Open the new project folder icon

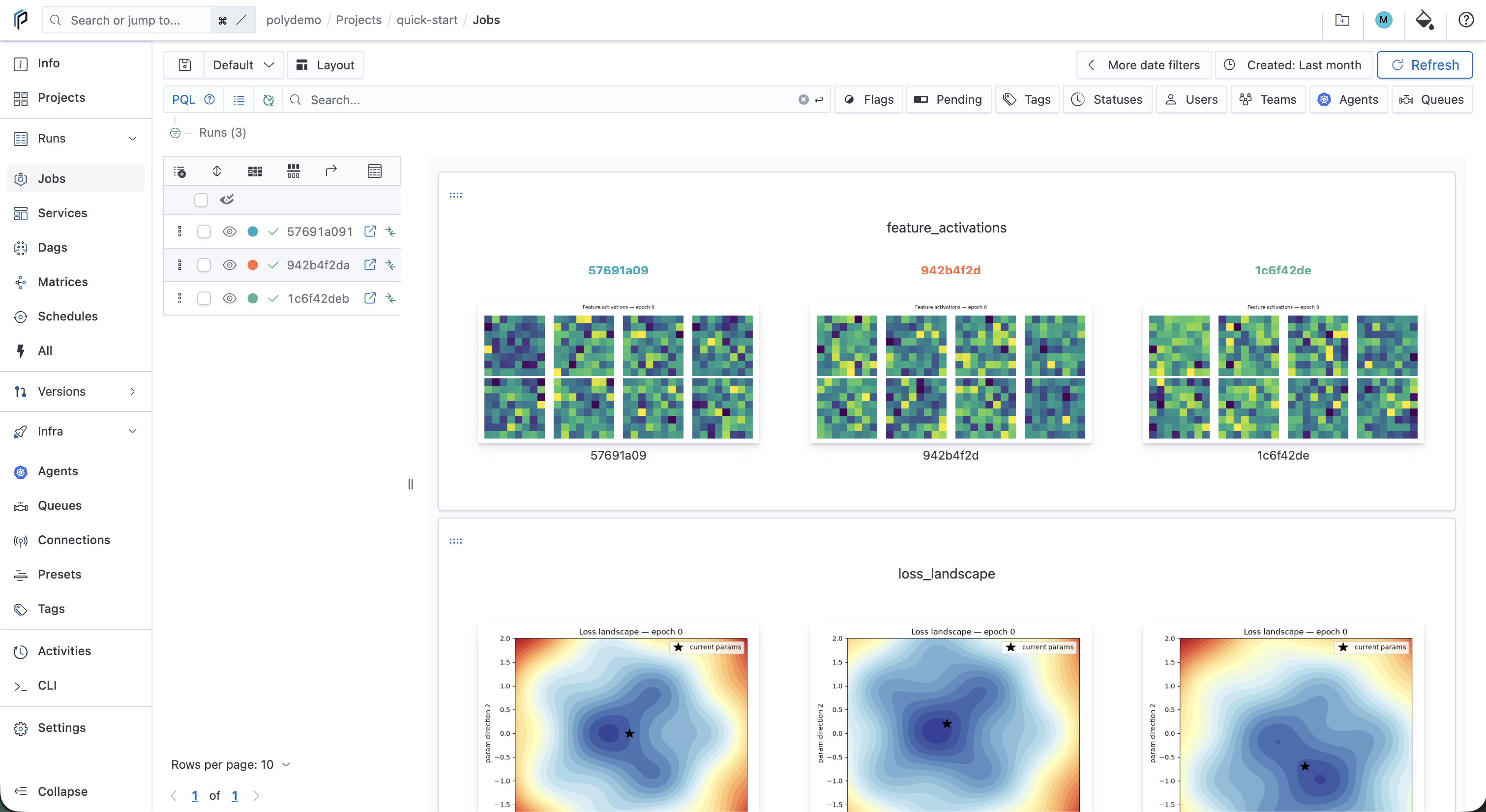1342,20
